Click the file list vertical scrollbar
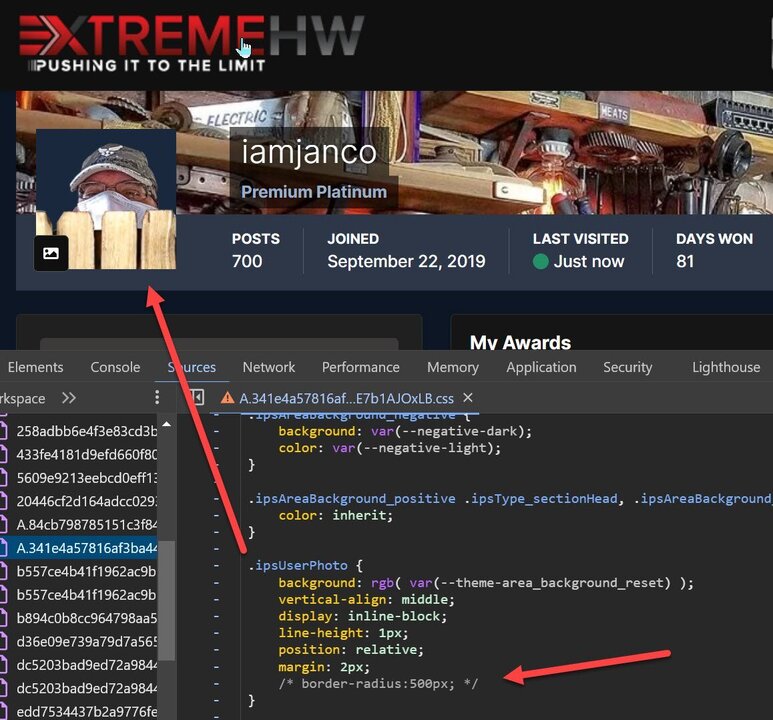Screen dimensions: 773x720 (168, 600)
